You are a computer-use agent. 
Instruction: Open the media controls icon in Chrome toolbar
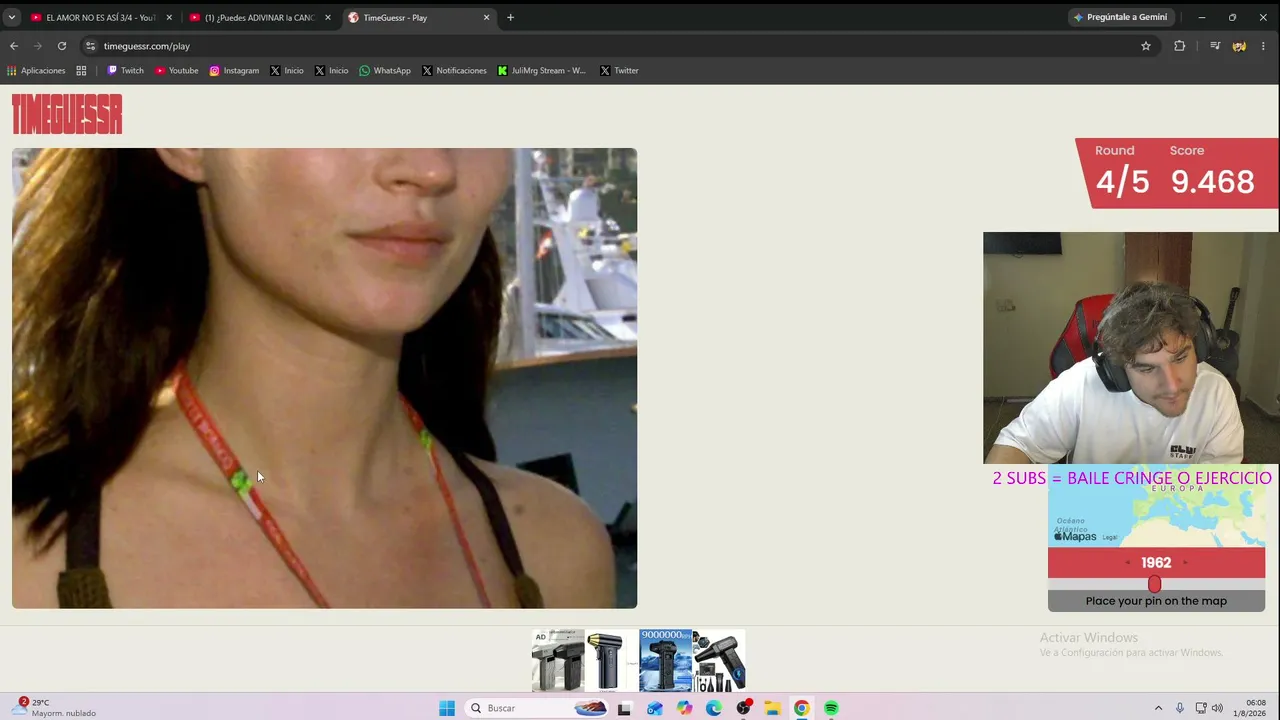point(1215,46)
